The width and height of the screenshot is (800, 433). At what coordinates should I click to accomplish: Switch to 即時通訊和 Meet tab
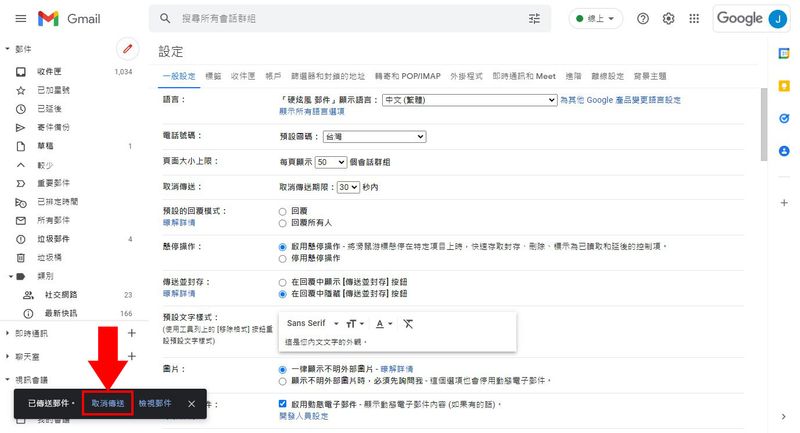[x=524, y=77]
